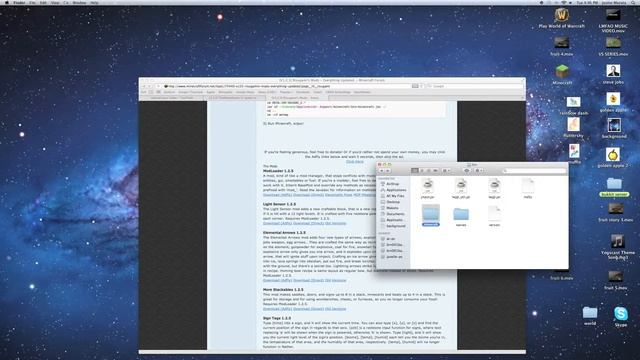The width and height of the screenshot is (640, 360).
Task: Select the Yogscast Theme Song.mp3 file
Action: [617, 241]
